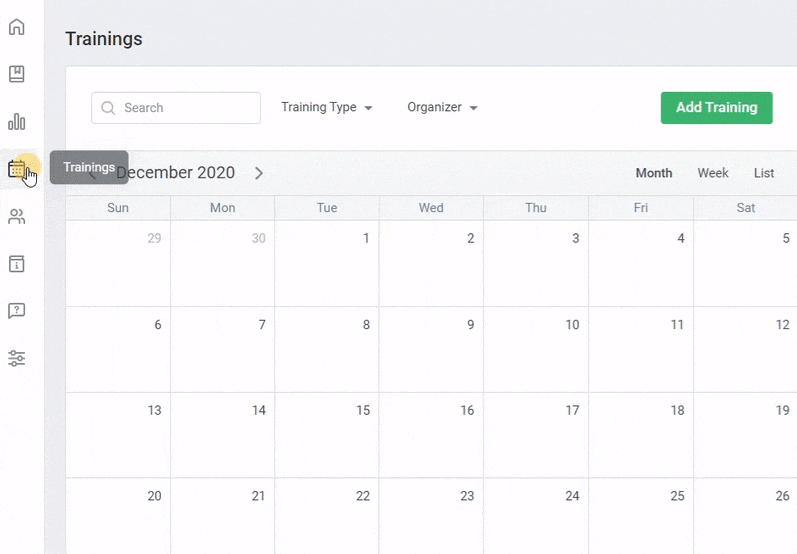This screenshot has width=797, height=554.
Task: Select December 16 calendar cell
Action: (x=431, y=435)
